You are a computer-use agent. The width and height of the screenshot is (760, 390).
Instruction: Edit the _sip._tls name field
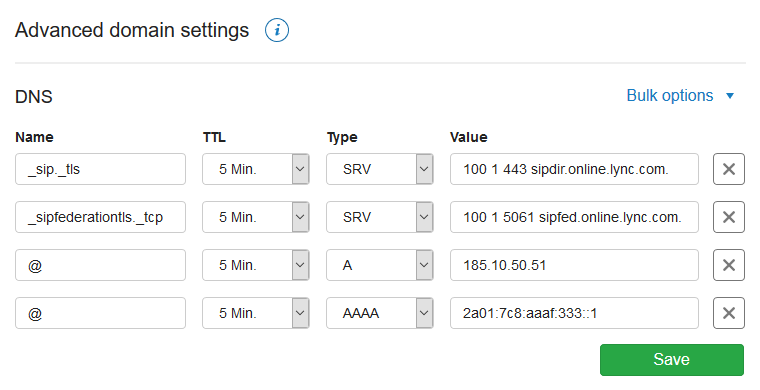[100, 169]
